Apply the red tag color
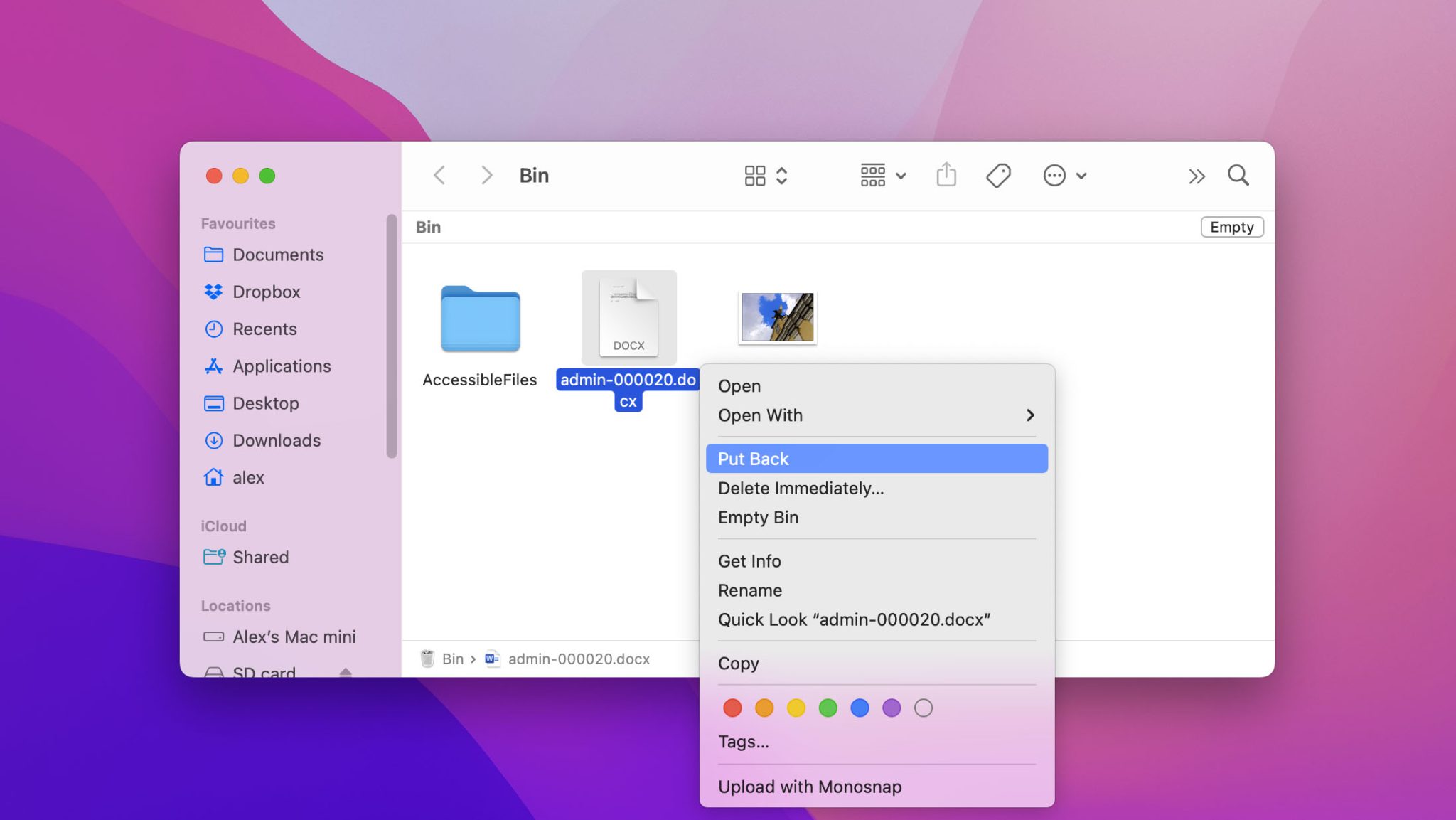 (732, 708)
